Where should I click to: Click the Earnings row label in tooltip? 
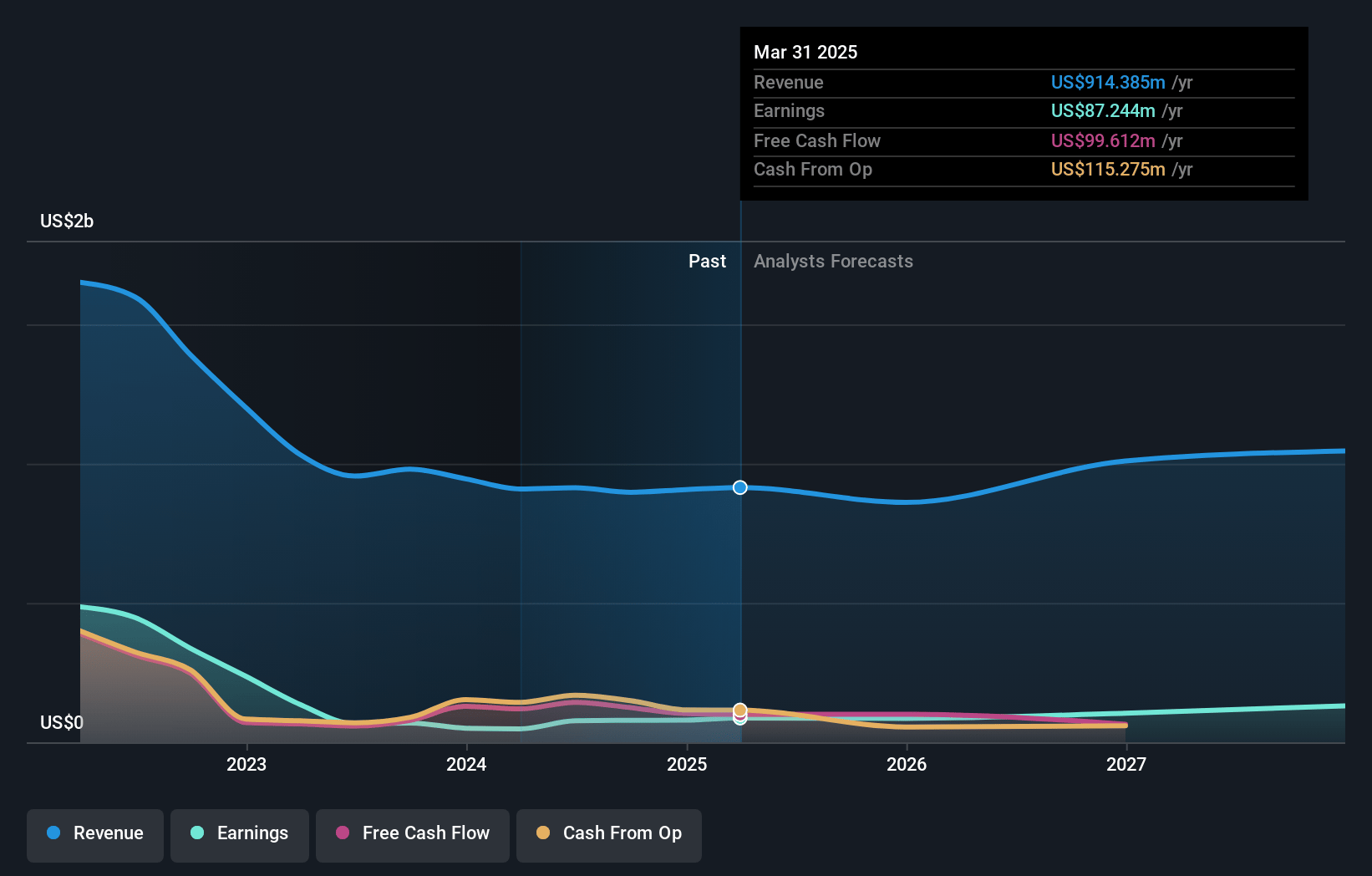click(x=789, y=110)
